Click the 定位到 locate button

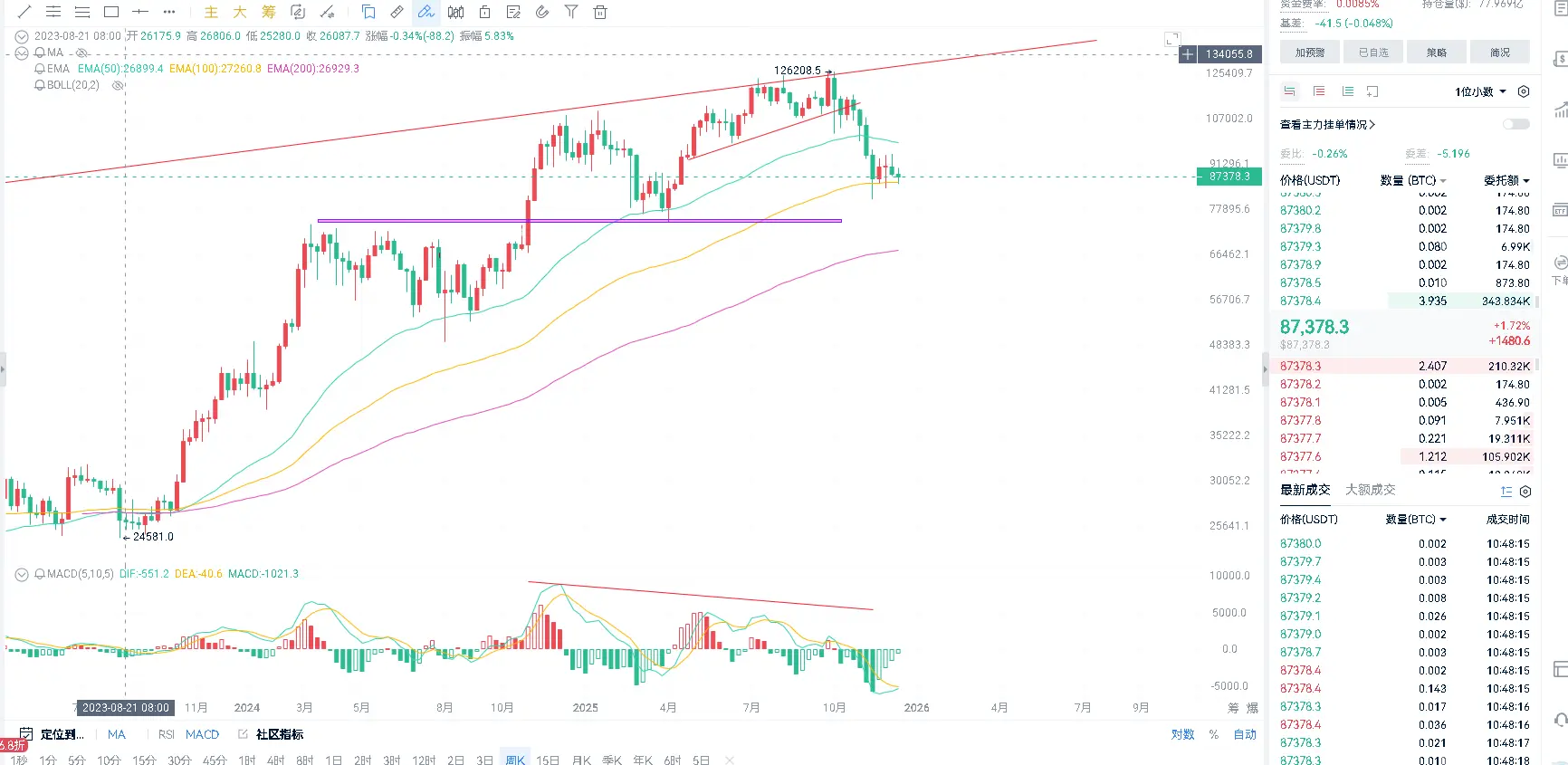point(62,734)
